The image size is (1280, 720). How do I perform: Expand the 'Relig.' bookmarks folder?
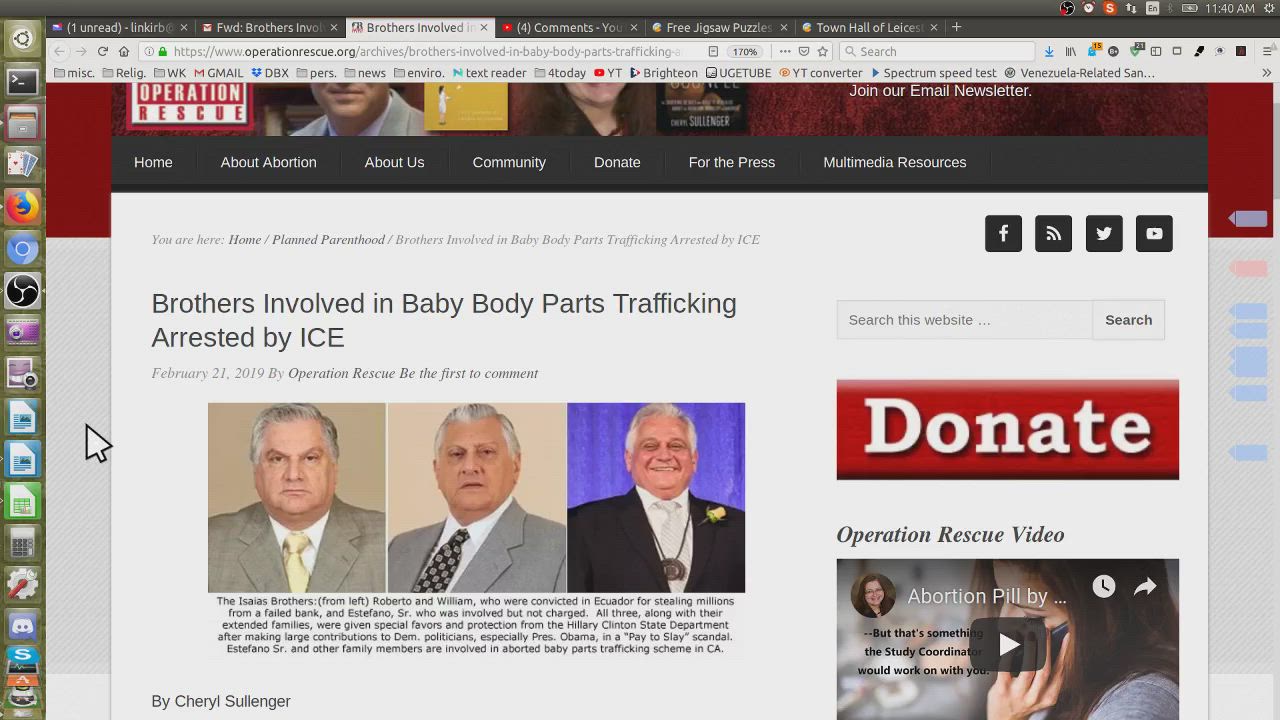(x=123, y=73)
